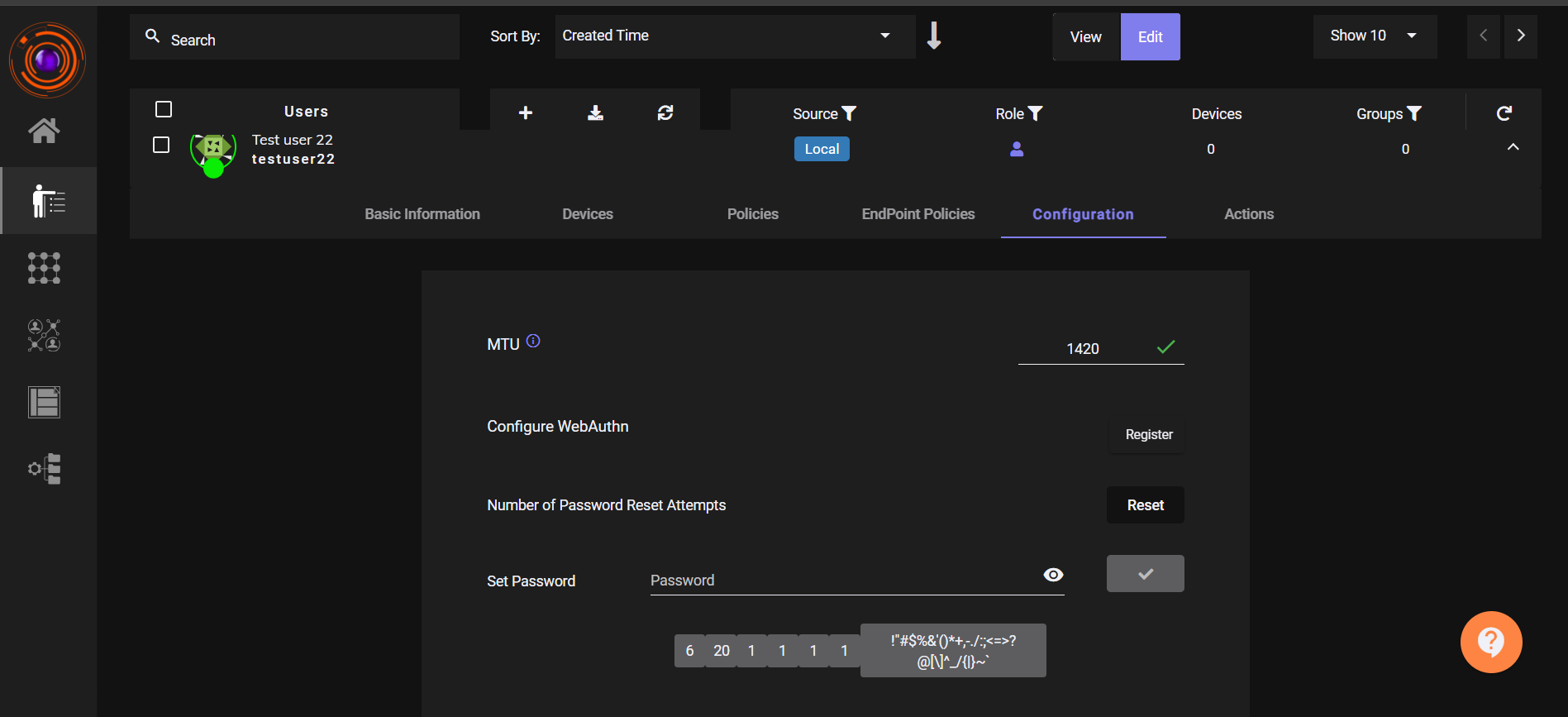Open the home dashboard sidebar icon
Viewport: 1568px width, 717px height.
point(44,130)
